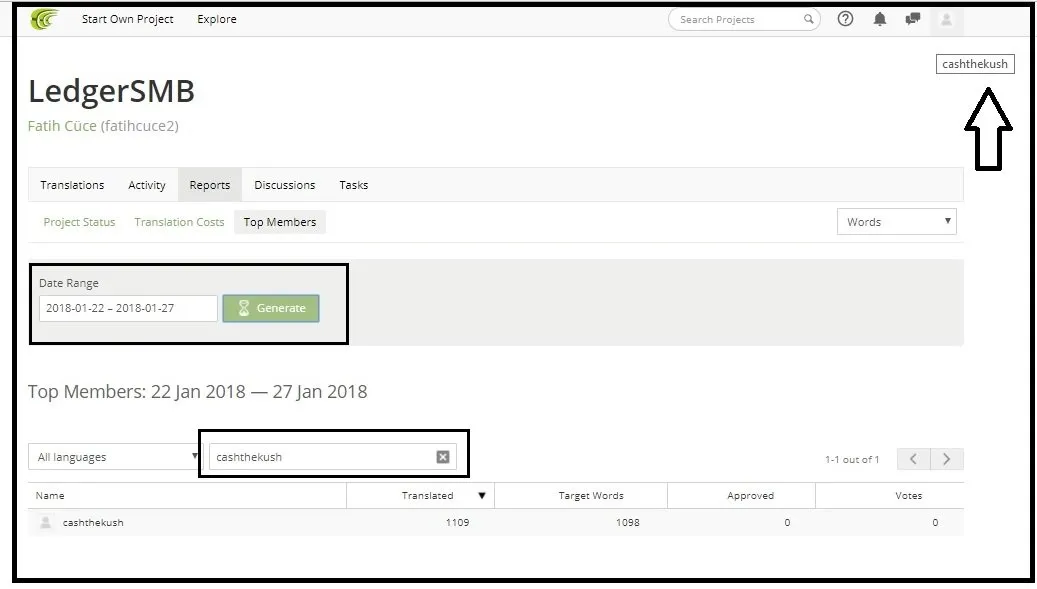Open the help question mark icon
This screenshot has height=589, width=1037.
845,19
